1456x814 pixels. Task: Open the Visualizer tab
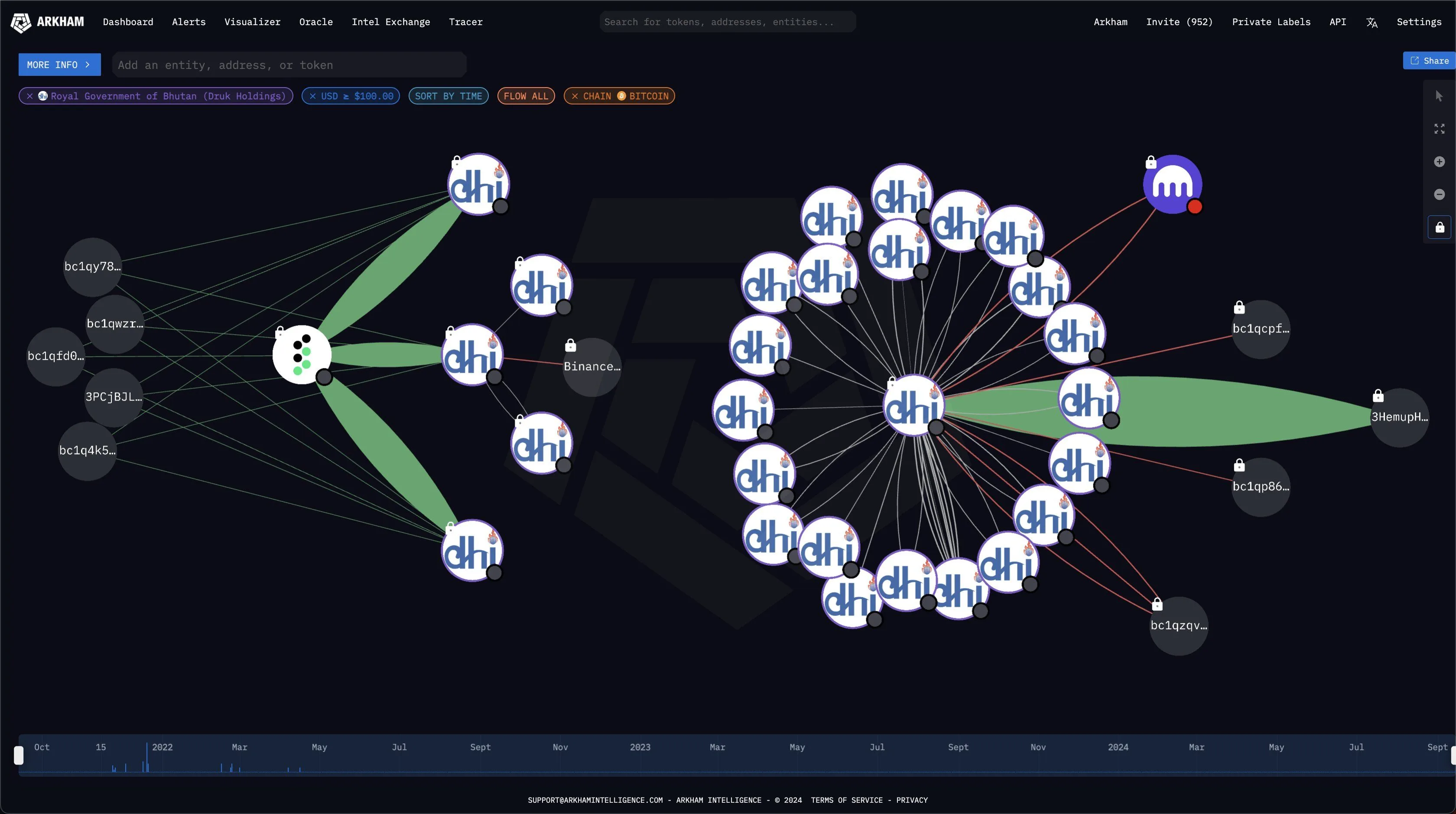(x=252, y=22)
